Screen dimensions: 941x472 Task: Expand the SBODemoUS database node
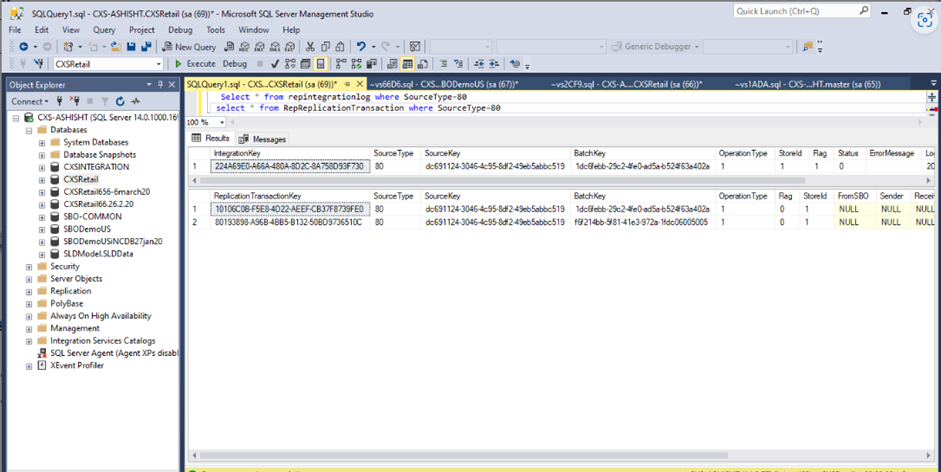coord(41,229)
